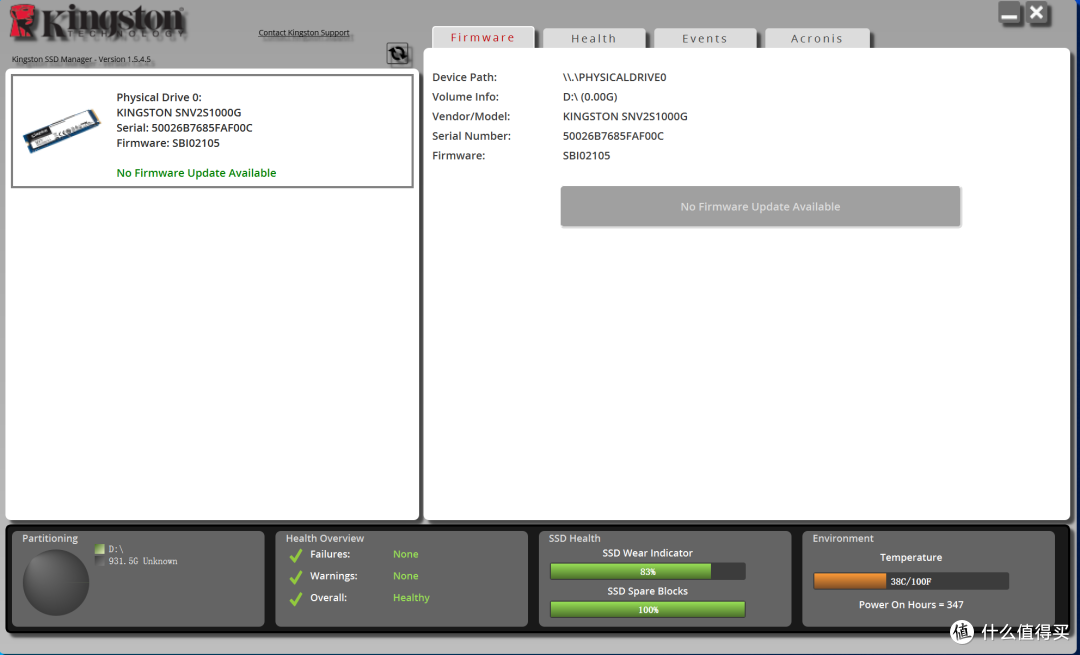1080x655 pixels.
Task: Open the Health tab
Action: click(x=594, y=39)
